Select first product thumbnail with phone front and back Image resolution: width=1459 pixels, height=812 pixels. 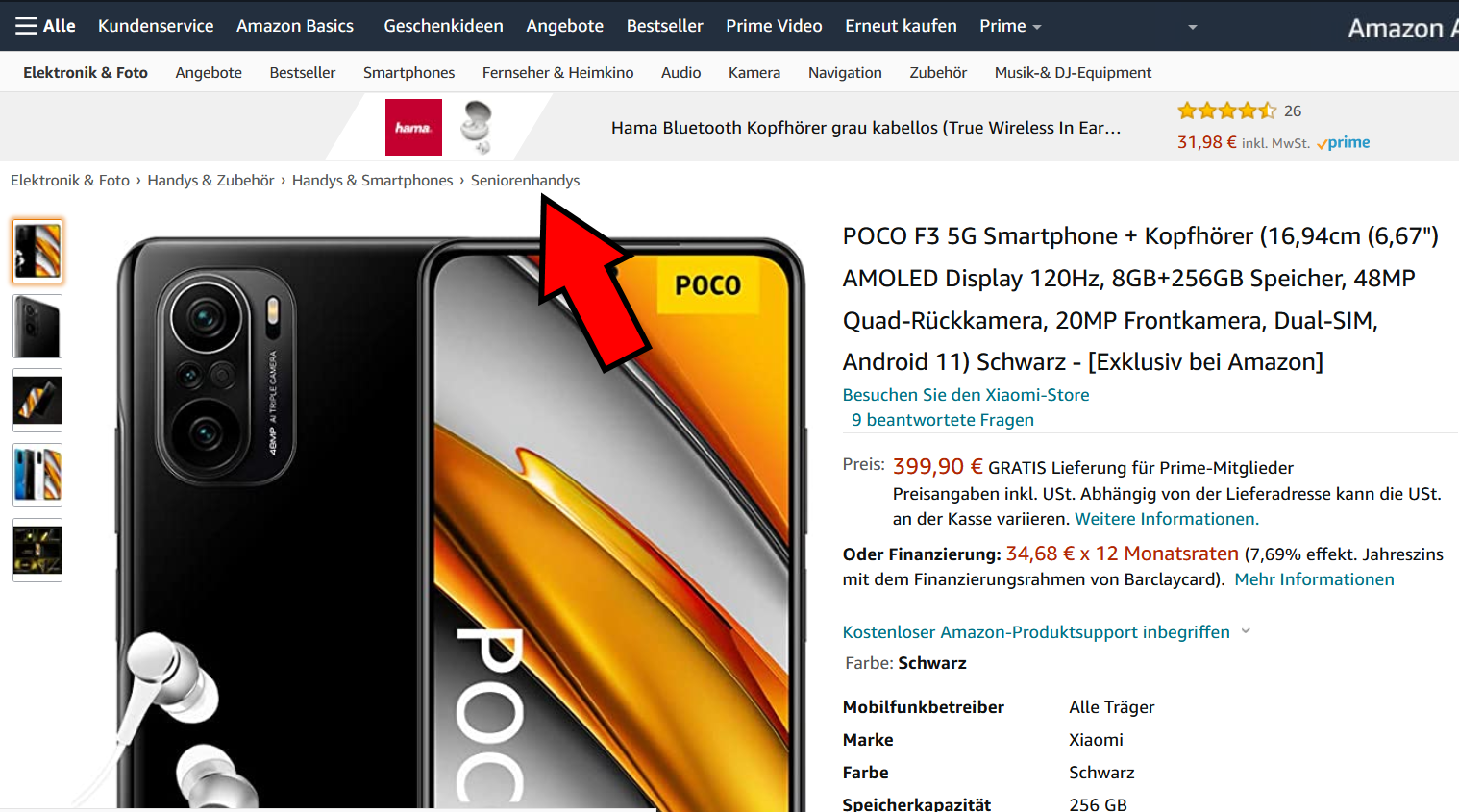[x=37, y=251]
